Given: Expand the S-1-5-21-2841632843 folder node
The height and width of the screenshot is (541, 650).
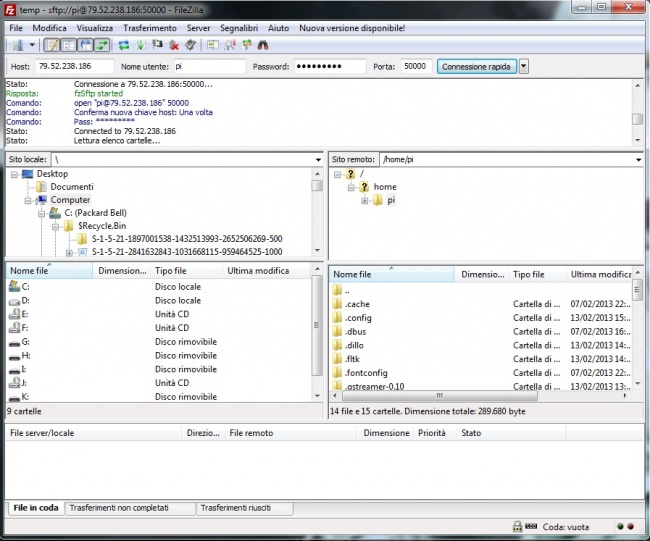Looking at the screenshot, I should coord(69,252).
